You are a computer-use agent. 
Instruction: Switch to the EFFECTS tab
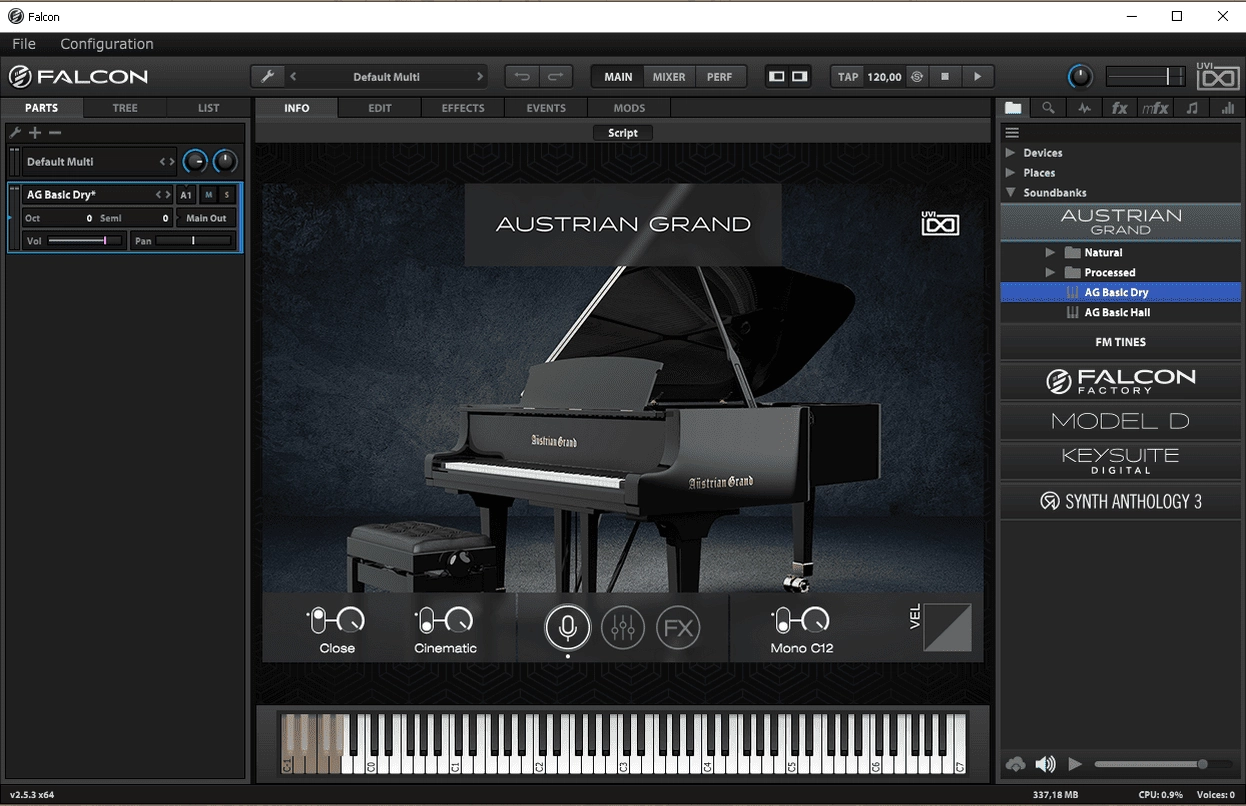(463, 108)
